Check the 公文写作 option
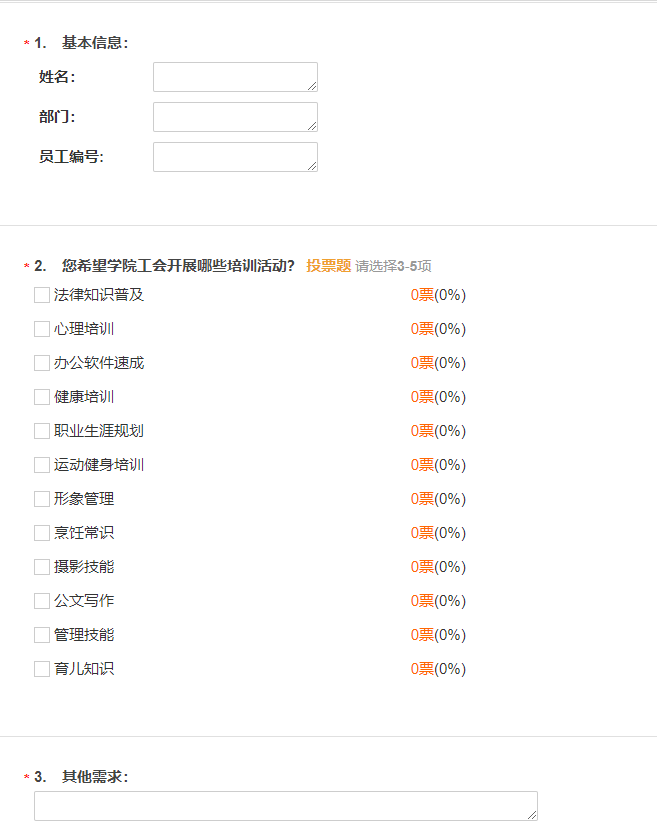Viewport: 657px width, 832px height. click(x=42, y=601)
